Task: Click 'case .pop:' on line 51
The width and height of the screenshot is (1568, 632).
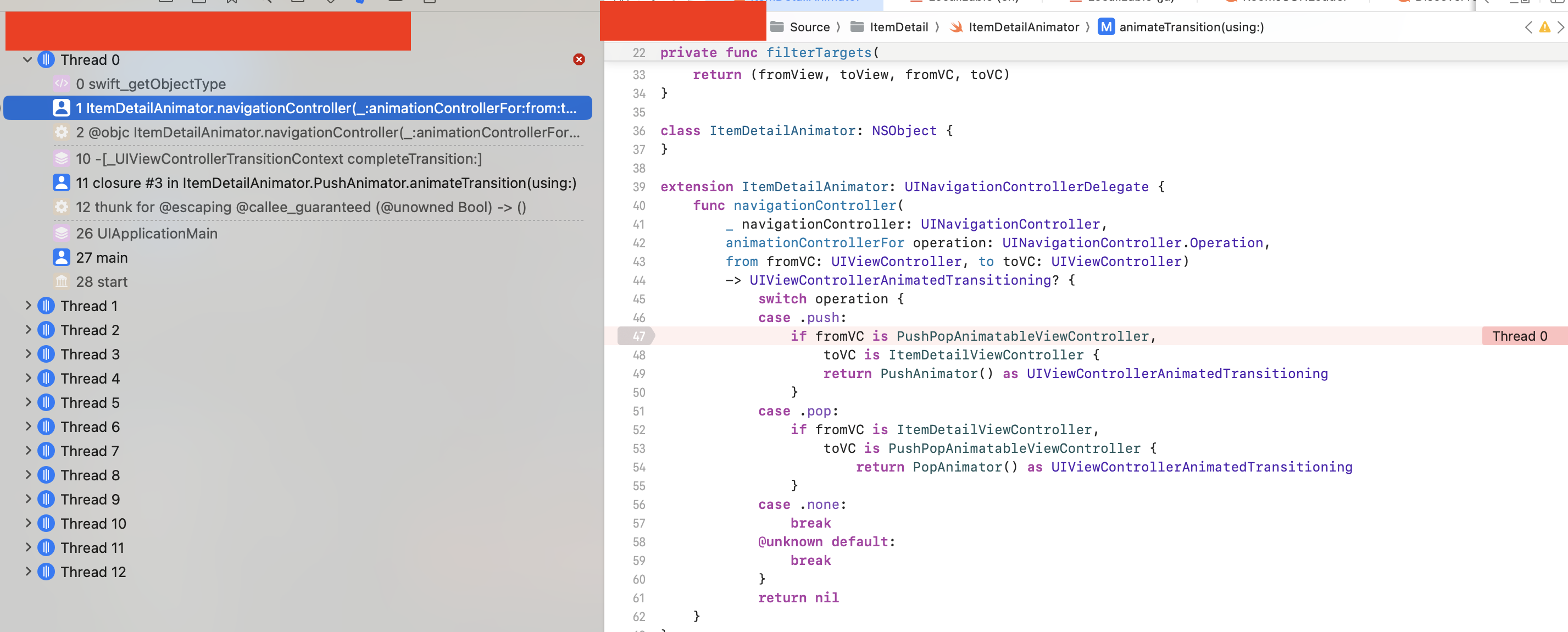Action: click(x=798, y=411)
